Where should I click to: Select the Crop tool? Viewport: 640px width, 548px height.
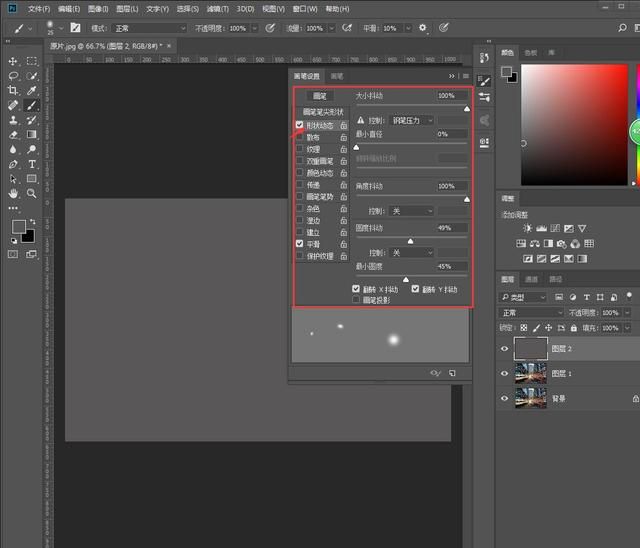pos(13,90)
